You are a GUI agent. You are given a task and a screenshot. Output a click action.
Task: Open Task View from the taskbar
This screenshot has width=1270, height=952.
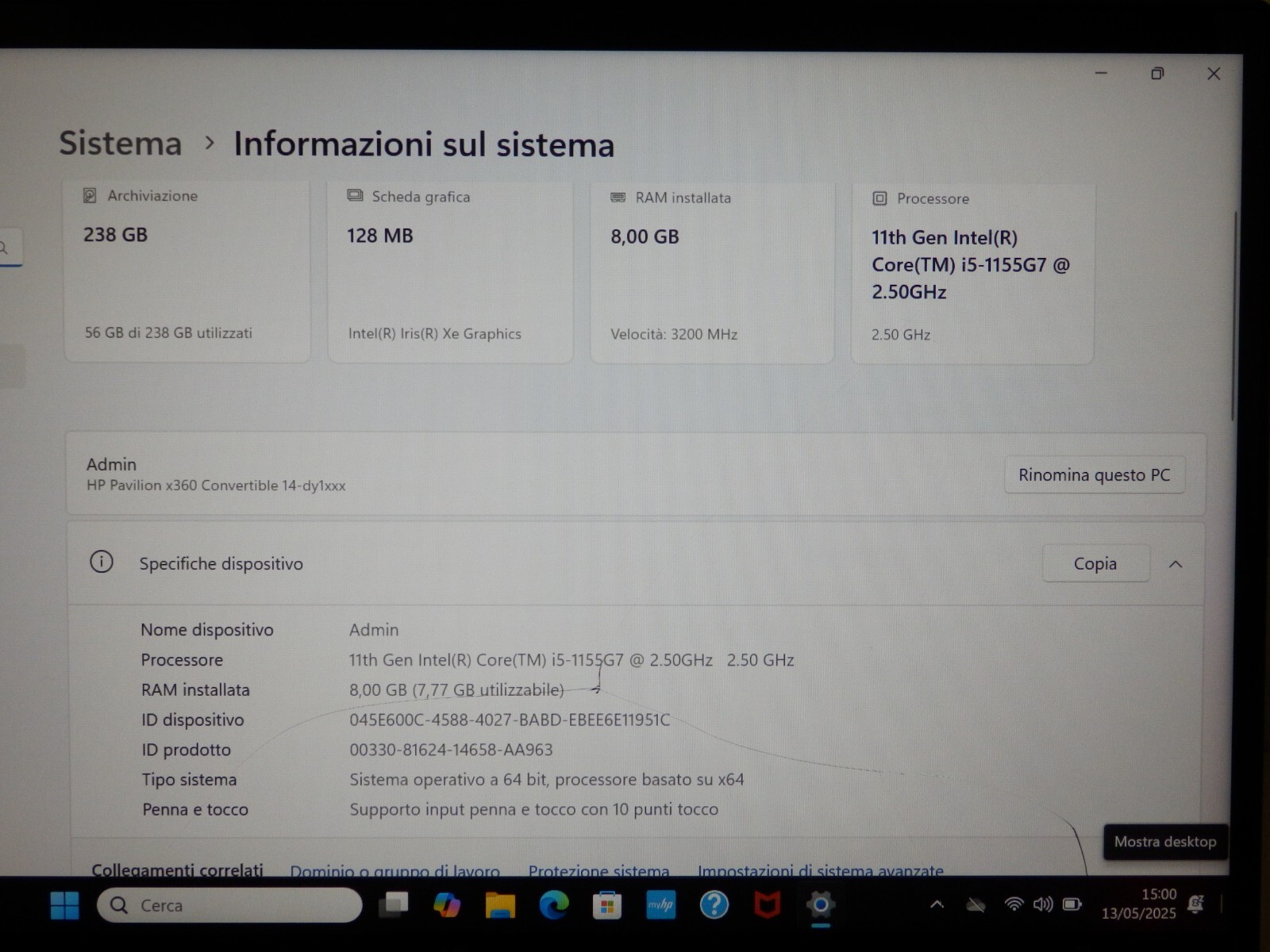tap(394, 904)
